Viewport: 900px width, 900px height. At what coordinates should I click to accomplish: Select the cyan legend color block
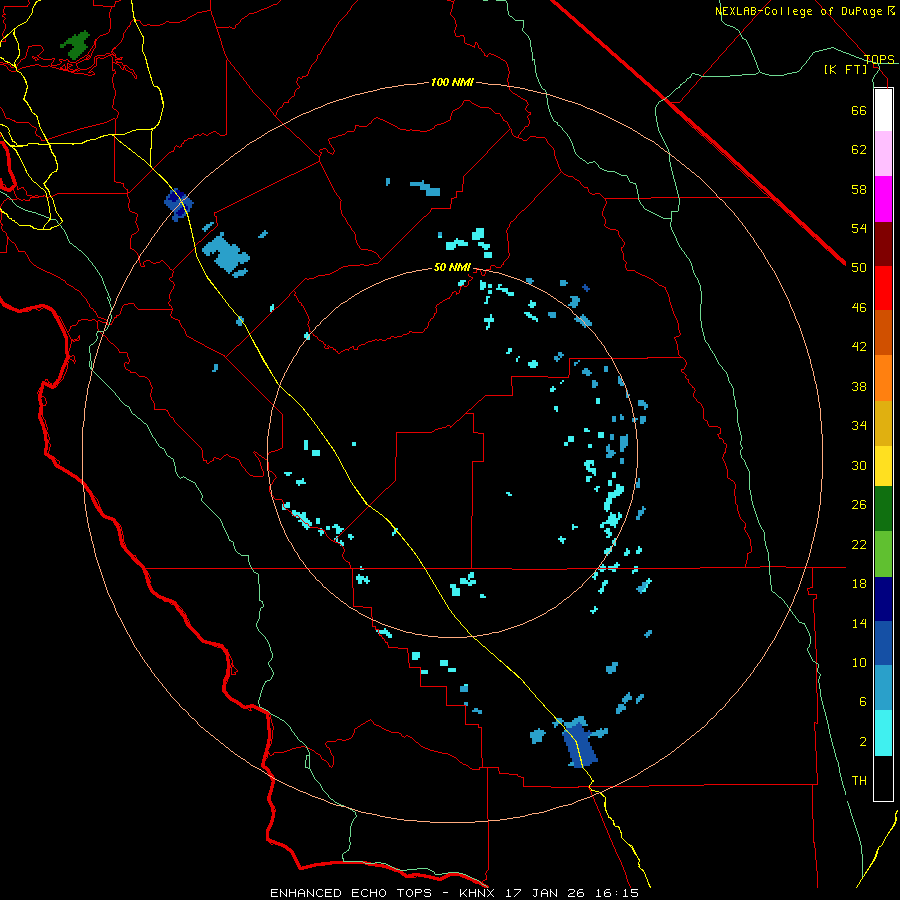click(x=883, y=733)
